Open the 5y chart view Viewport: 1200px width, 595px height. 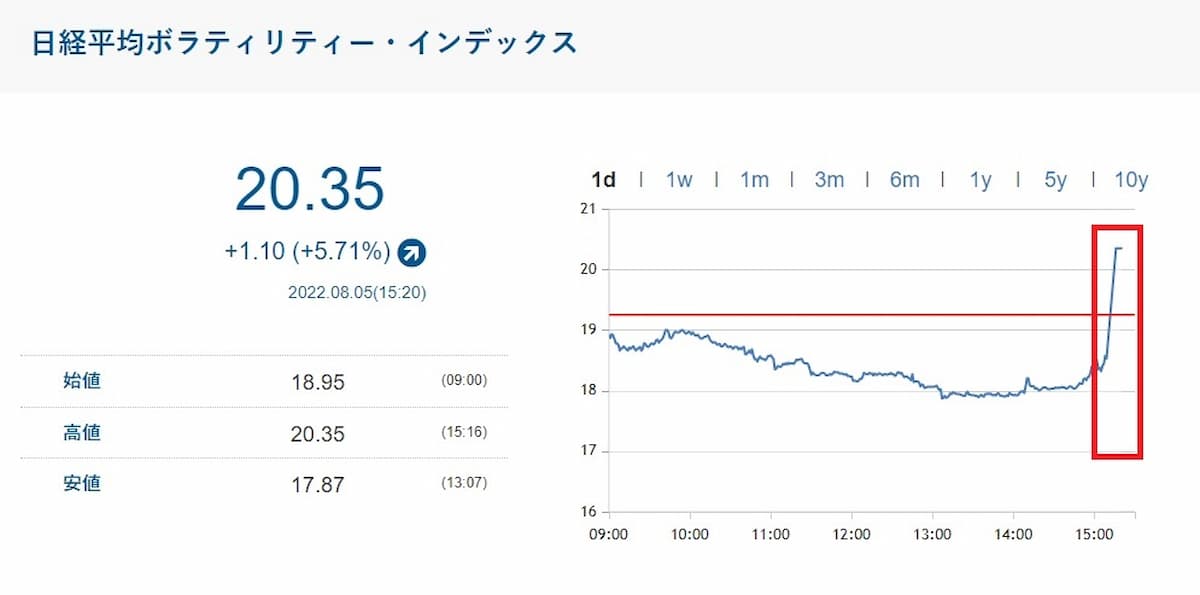[x=1056, y=180]
